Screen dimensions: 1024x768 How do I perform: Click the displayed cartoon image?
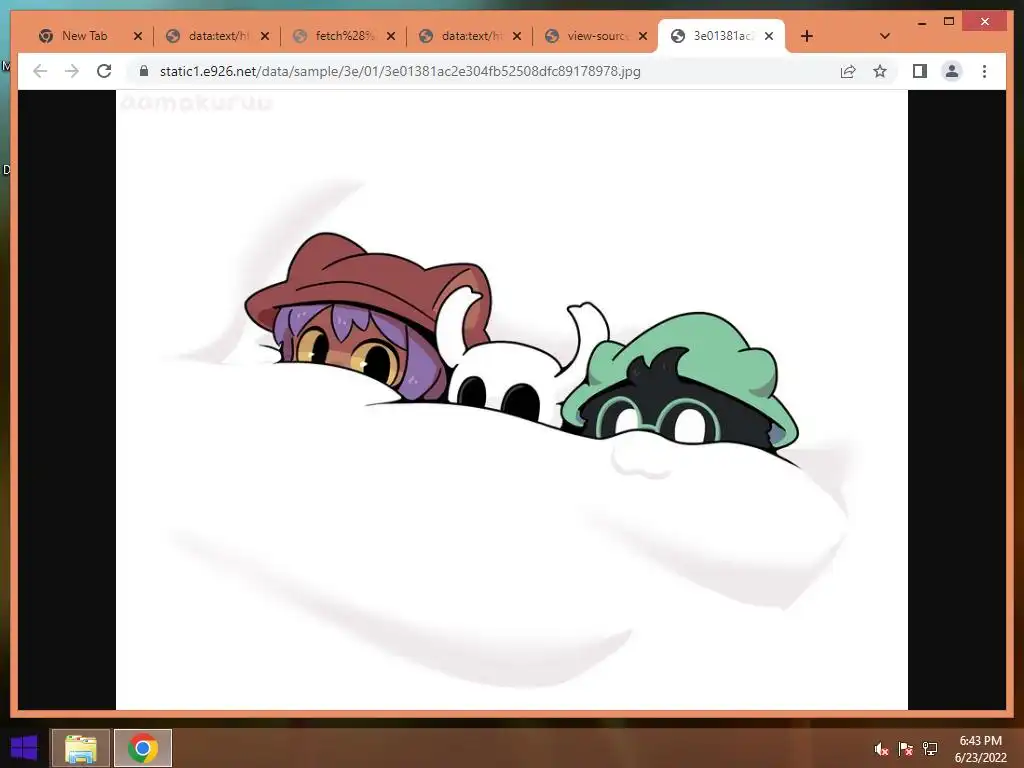click(512, 400)
